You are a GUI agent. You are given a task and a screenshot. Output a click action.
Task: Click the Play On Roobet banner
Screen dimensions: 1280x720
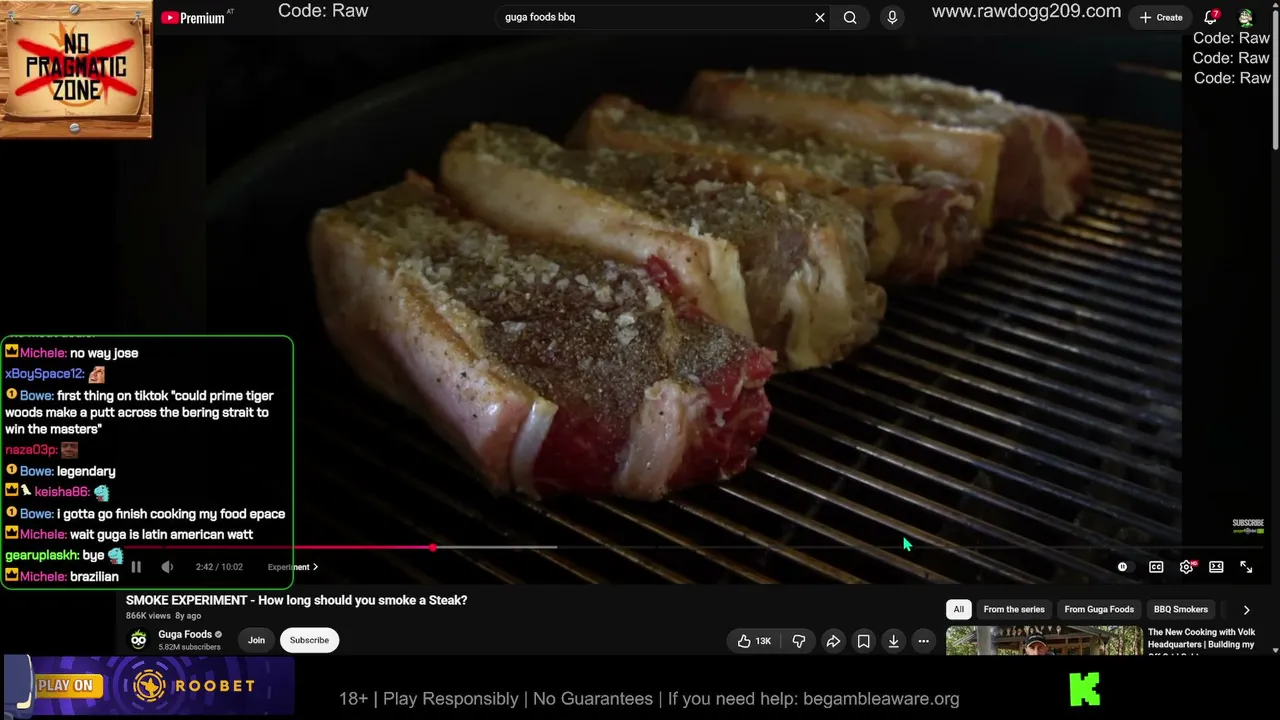148,686
